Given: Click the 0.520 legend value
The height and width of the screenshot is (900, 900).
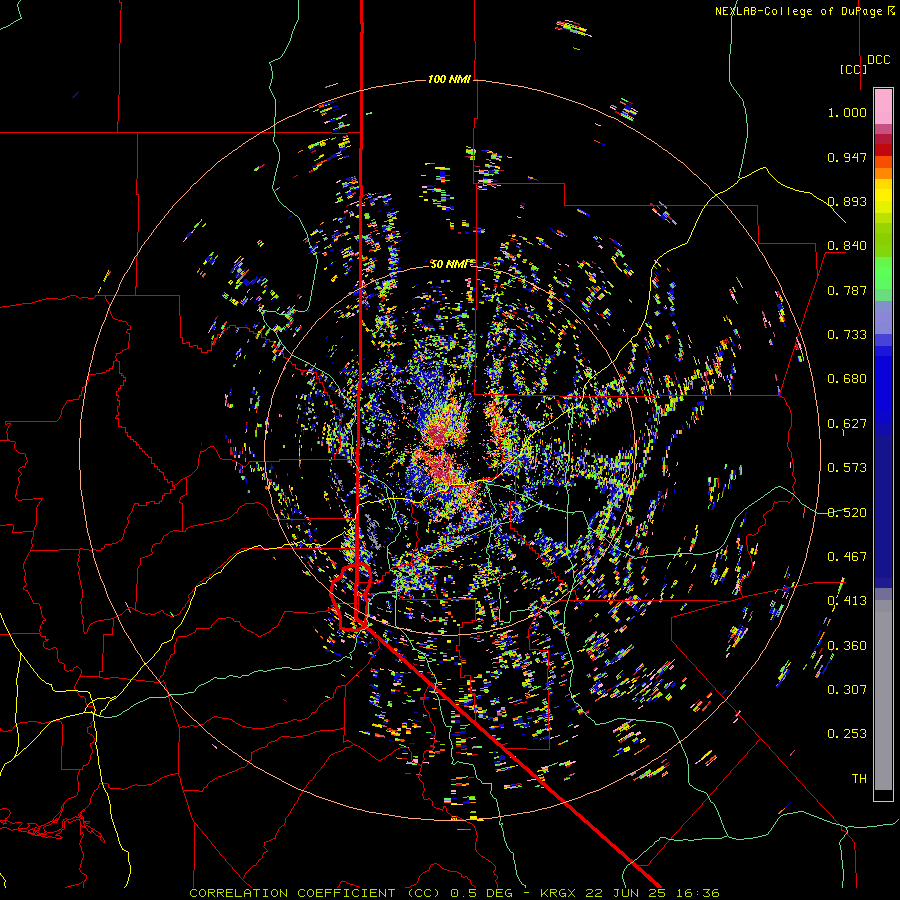Looking at the screenshot, I should (x=847, y=513).
